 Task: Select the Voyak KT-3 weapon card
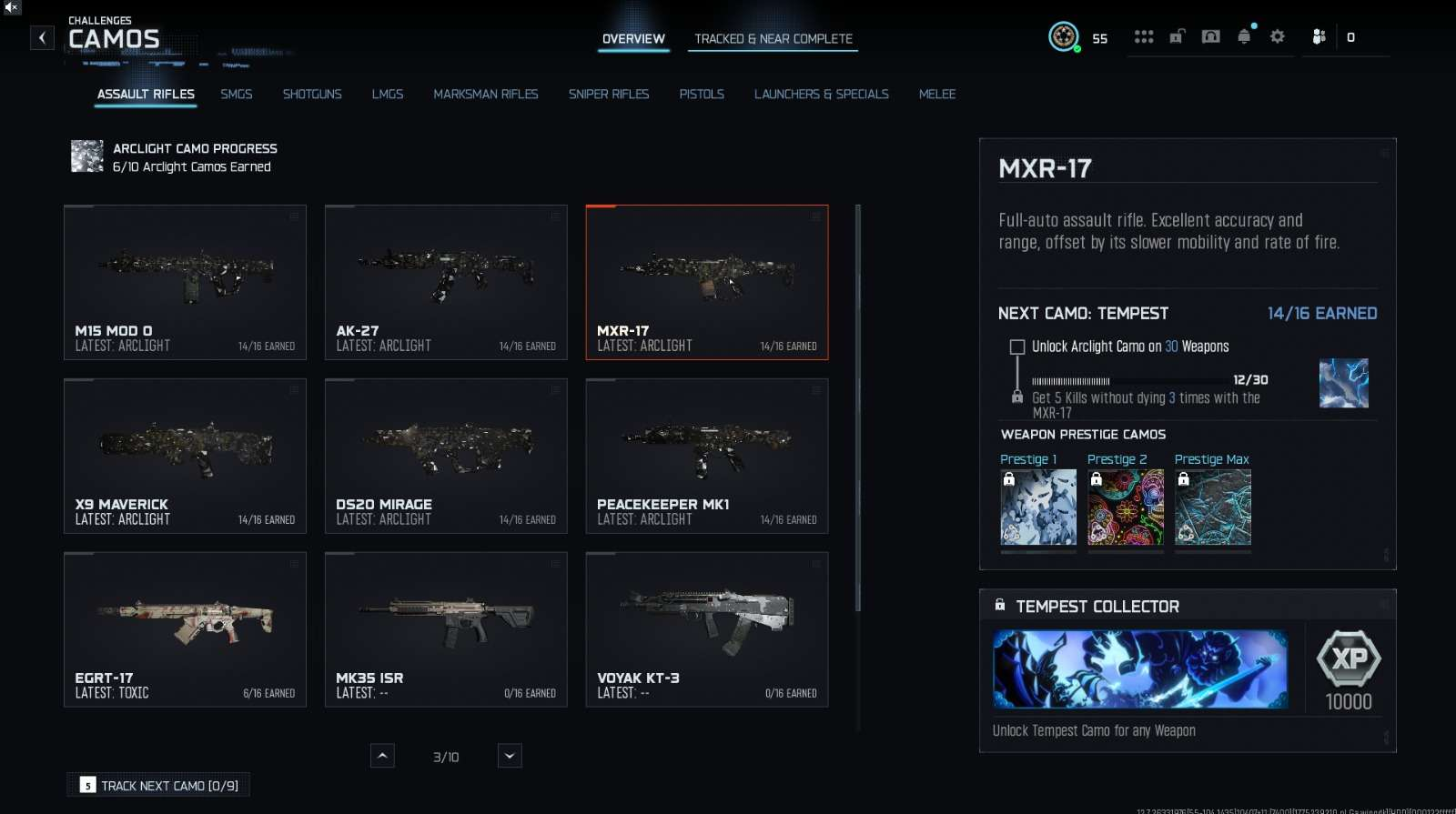point(707,629)
